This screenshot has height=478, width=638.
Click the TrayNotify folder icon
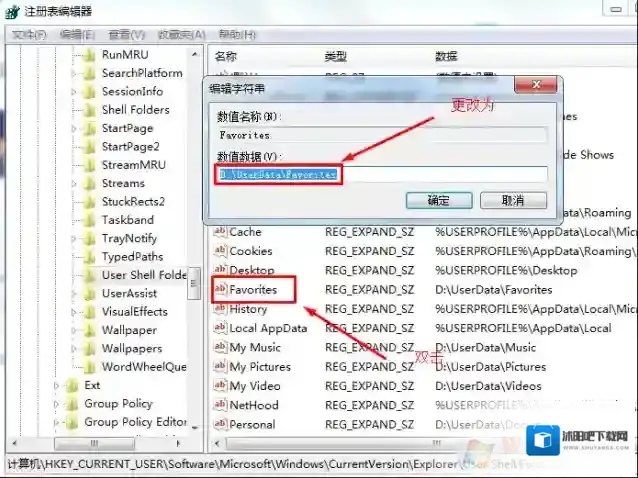pyautogui.click(x=89, y=238)
